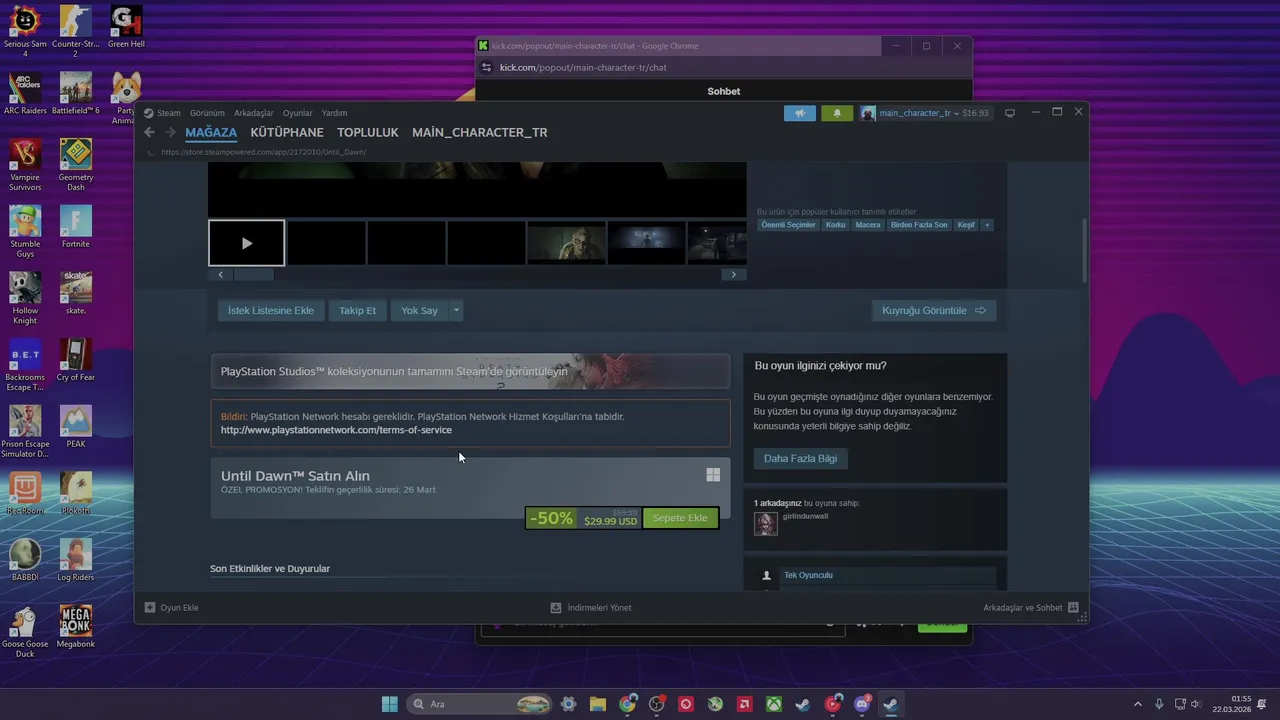Open the Arkadaşlar menu

click(254, 113)
